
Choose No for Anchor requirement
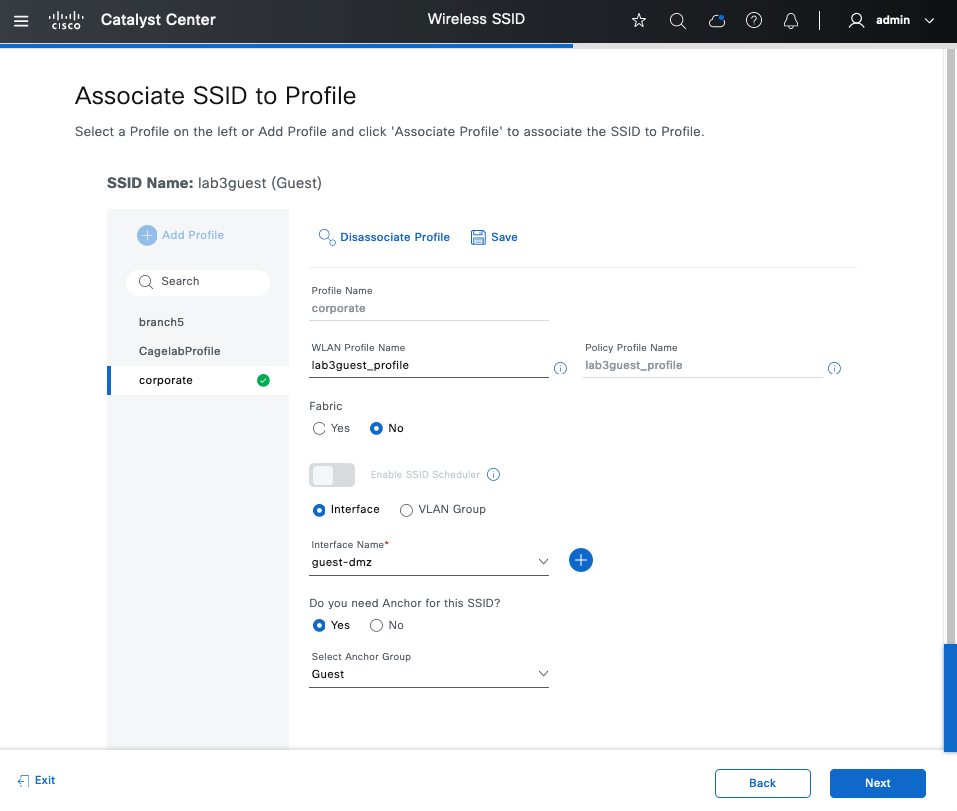pyautogui.click(x=376, y=625)
